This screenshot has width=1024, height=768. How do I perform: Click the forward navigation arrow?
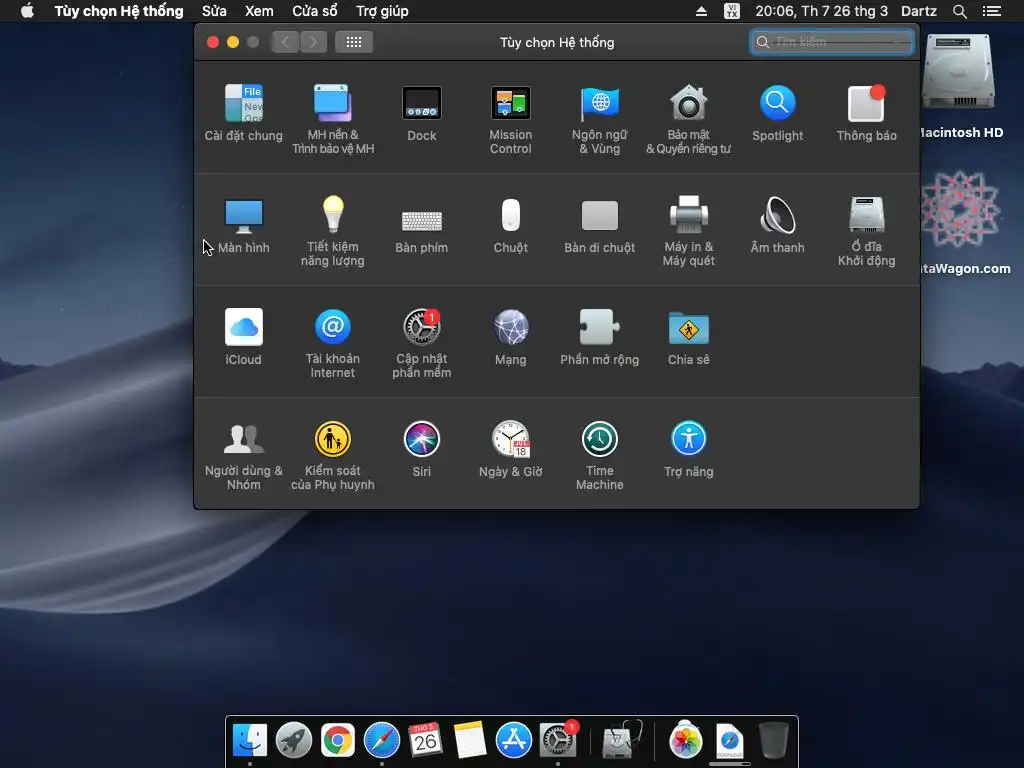coord(313,42)
